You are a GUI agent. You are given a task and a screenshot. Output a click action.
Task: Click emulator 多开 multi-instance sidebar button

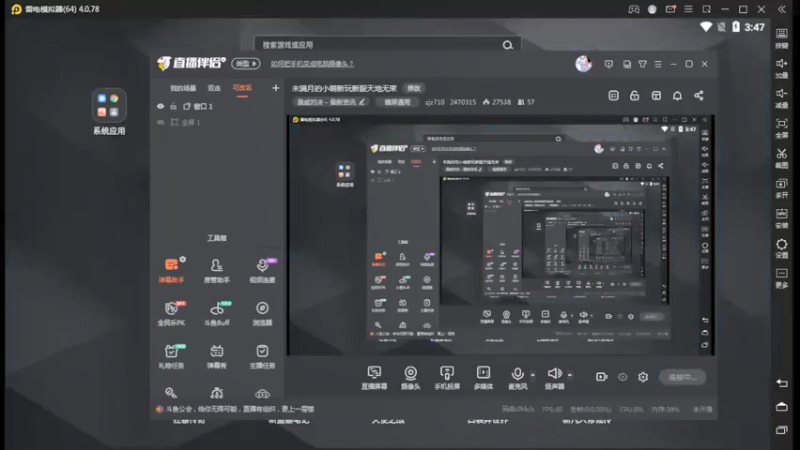(x=782, y=188)
